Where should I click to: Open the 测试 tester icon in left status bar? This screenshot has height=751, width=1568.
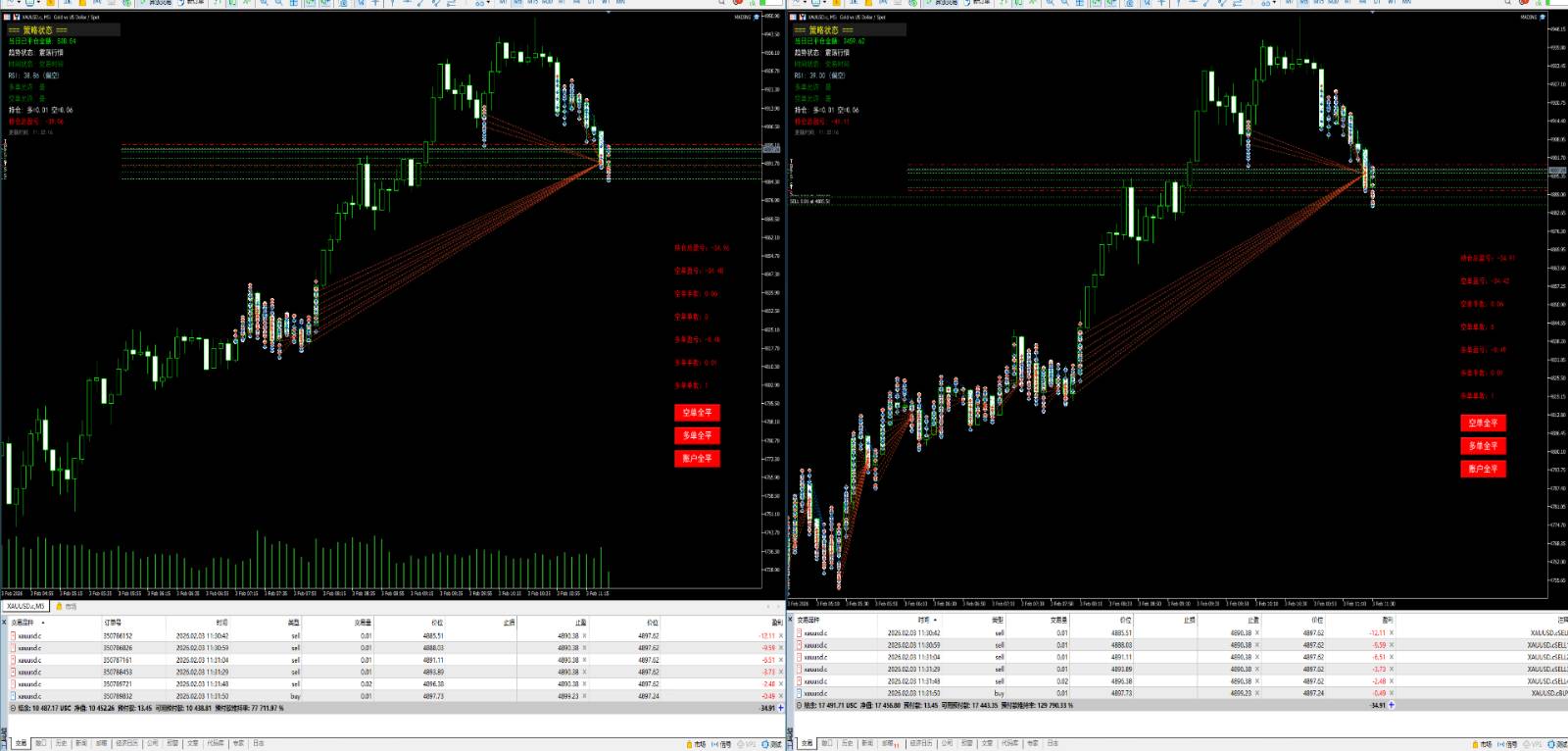[772, 744]
